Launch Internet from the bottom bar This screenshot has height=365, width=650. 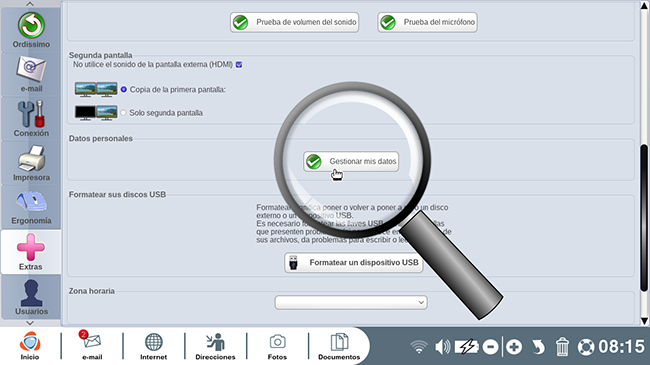pyautogui.click(x=153, y=346)
